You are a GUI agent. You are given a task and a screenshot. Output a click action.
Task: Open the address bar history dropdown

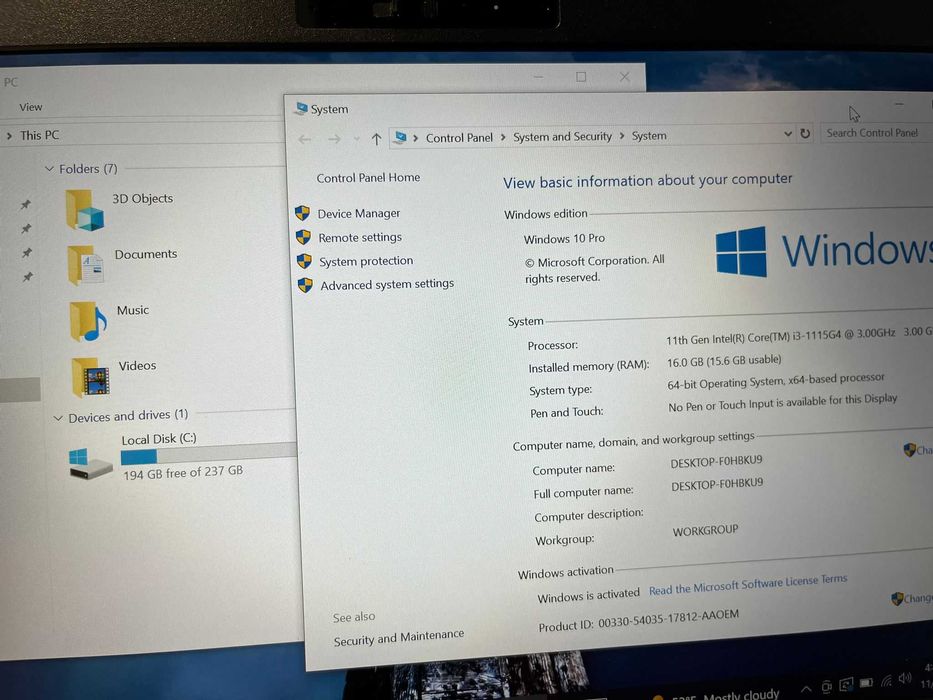point(788,134)
